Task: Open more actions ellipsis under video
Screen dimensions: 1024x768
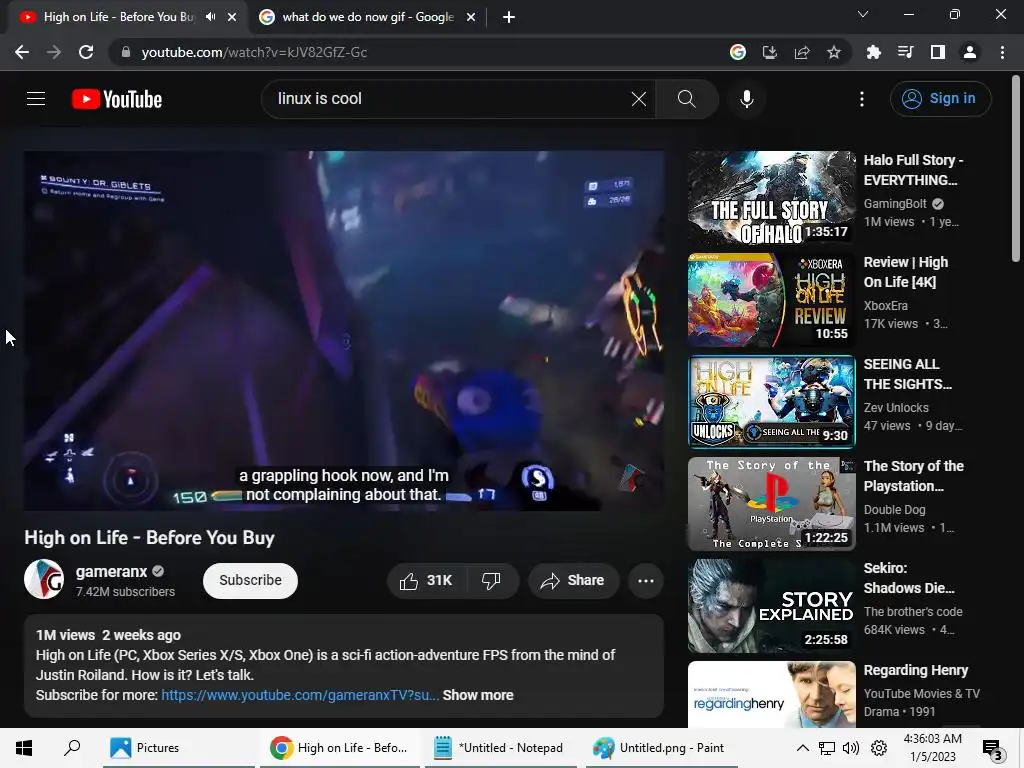Action: point(646,581)
